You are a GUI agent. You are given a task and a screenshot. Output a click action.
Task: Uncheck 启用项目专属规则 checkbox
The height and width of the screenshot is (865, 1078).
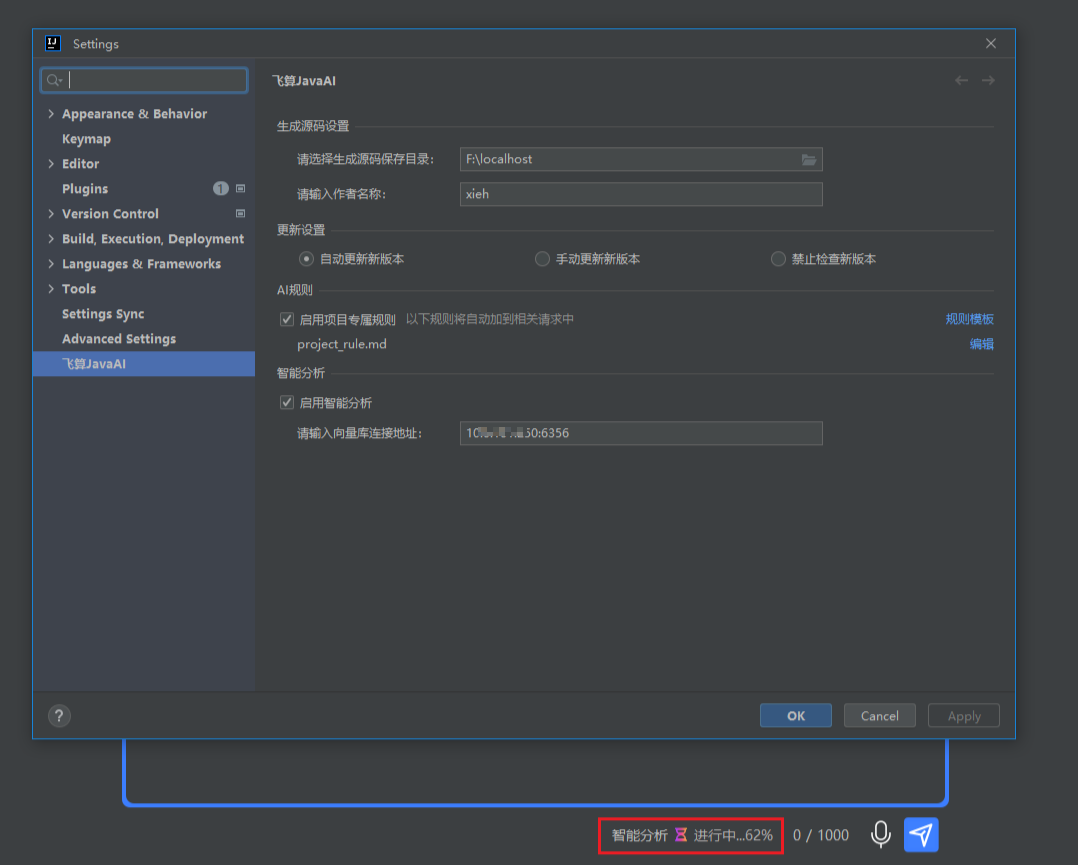pos(286,318)
